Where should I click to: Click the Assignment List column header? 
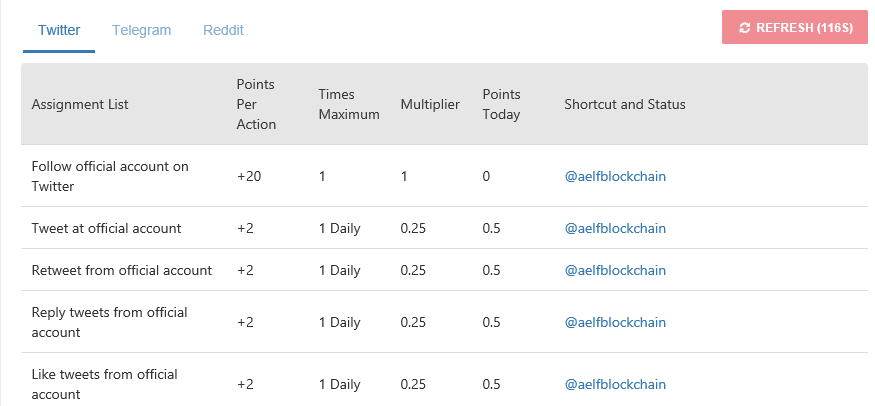(x=80, y=104)
